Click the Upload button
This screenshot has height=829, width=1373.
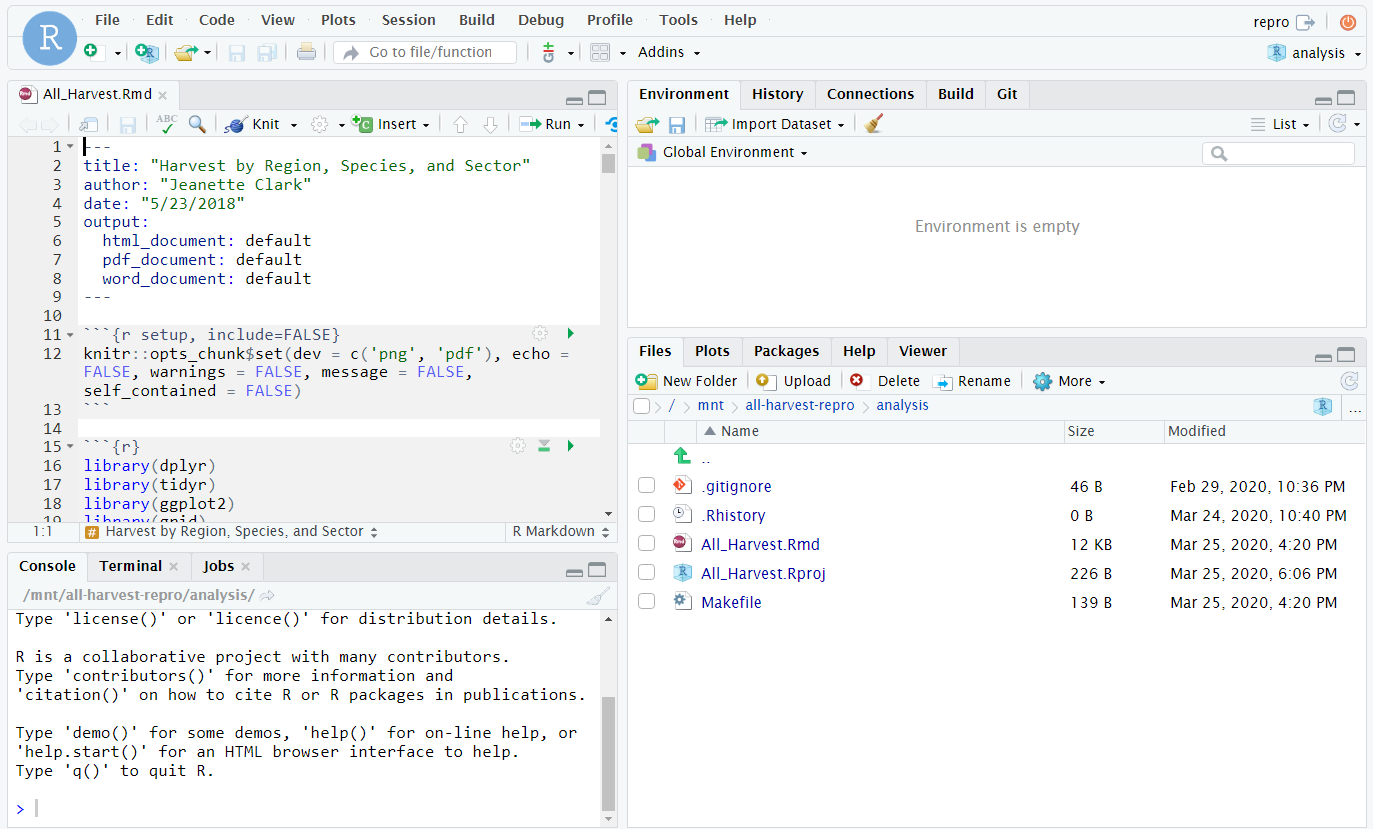click(x=794, y=381)
